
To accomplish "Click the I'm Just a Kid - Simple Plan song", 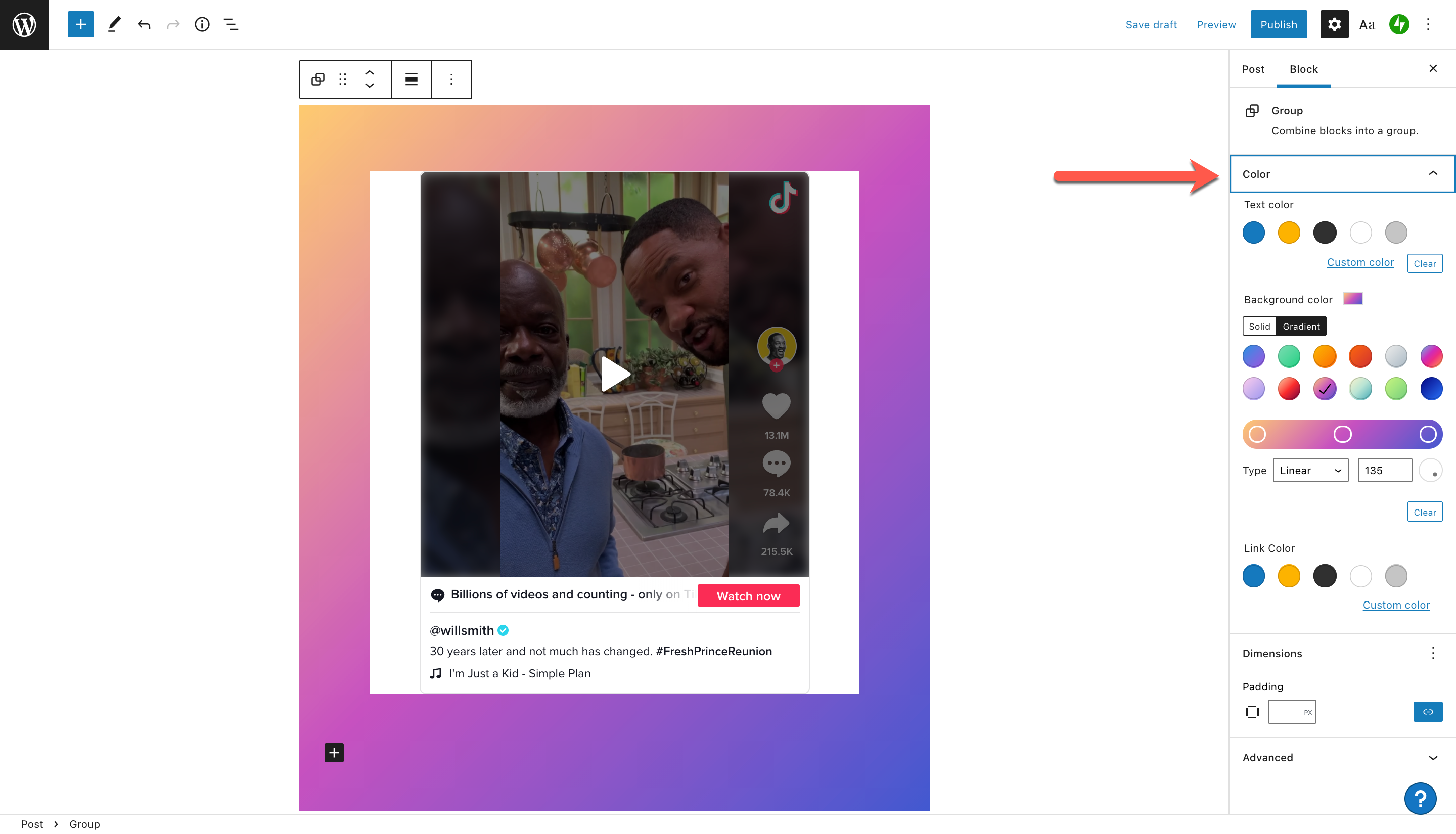I will [520, 673].
